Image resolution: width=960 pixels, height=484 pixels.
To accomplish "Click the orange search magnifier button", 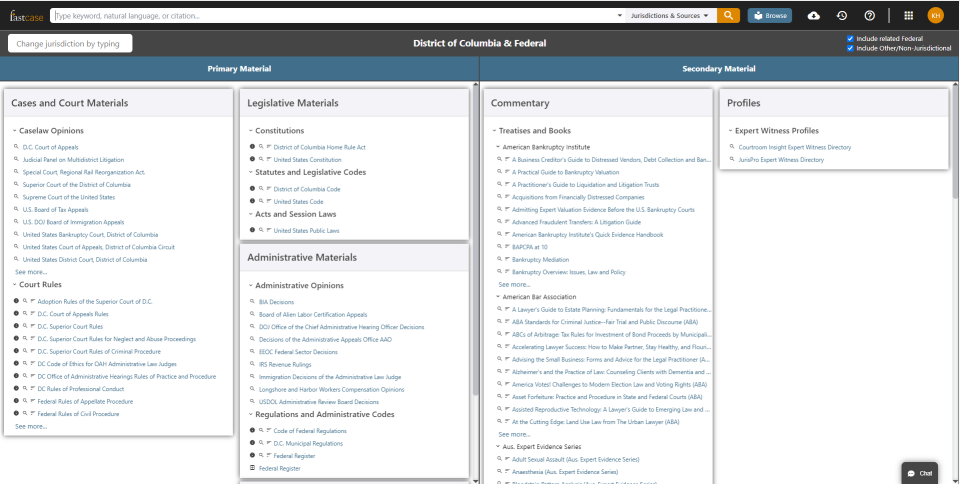I will pos(728,15).
